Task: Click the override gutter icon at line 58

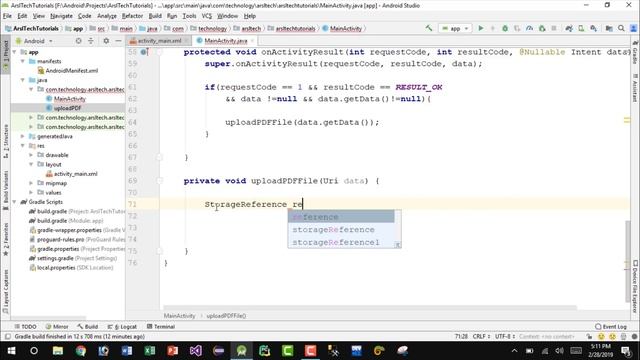Action: tap(144, 52)
